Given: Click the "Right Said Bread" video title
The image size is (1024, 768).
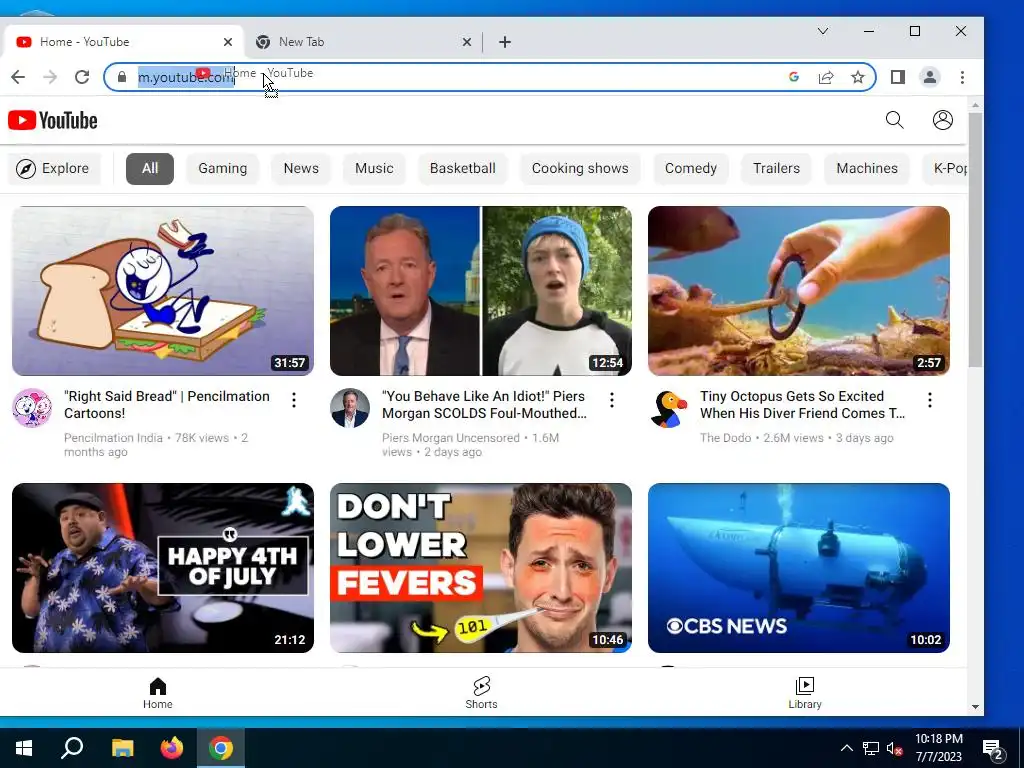Looking at the screenshot, I should pyautogui.click(x=167, y=405).
